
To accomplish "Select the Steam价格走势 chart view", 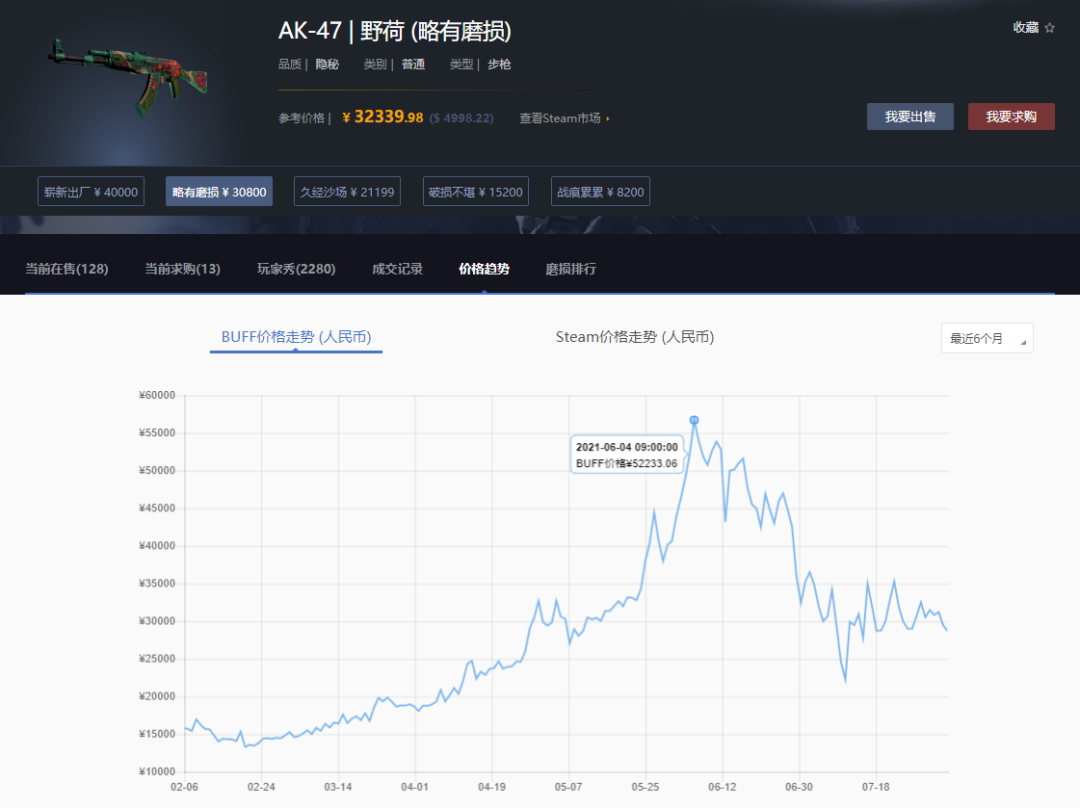I will coord(634,337).
